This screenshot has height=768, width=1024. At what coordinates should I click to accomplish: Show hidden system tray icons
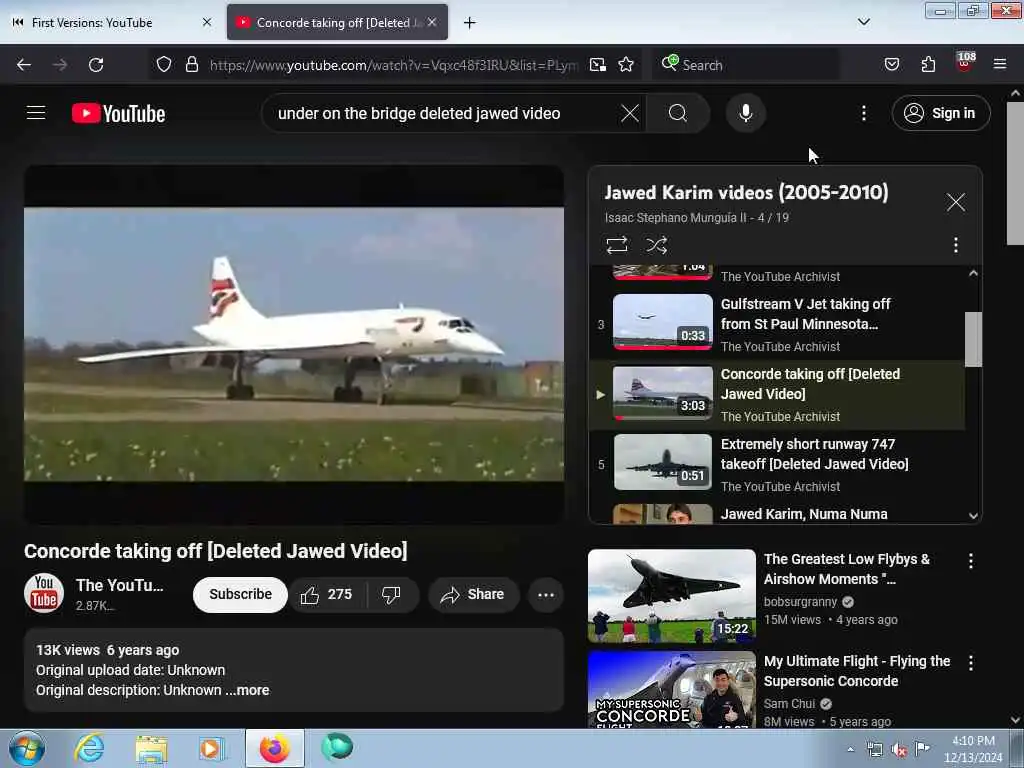[850, 749]
